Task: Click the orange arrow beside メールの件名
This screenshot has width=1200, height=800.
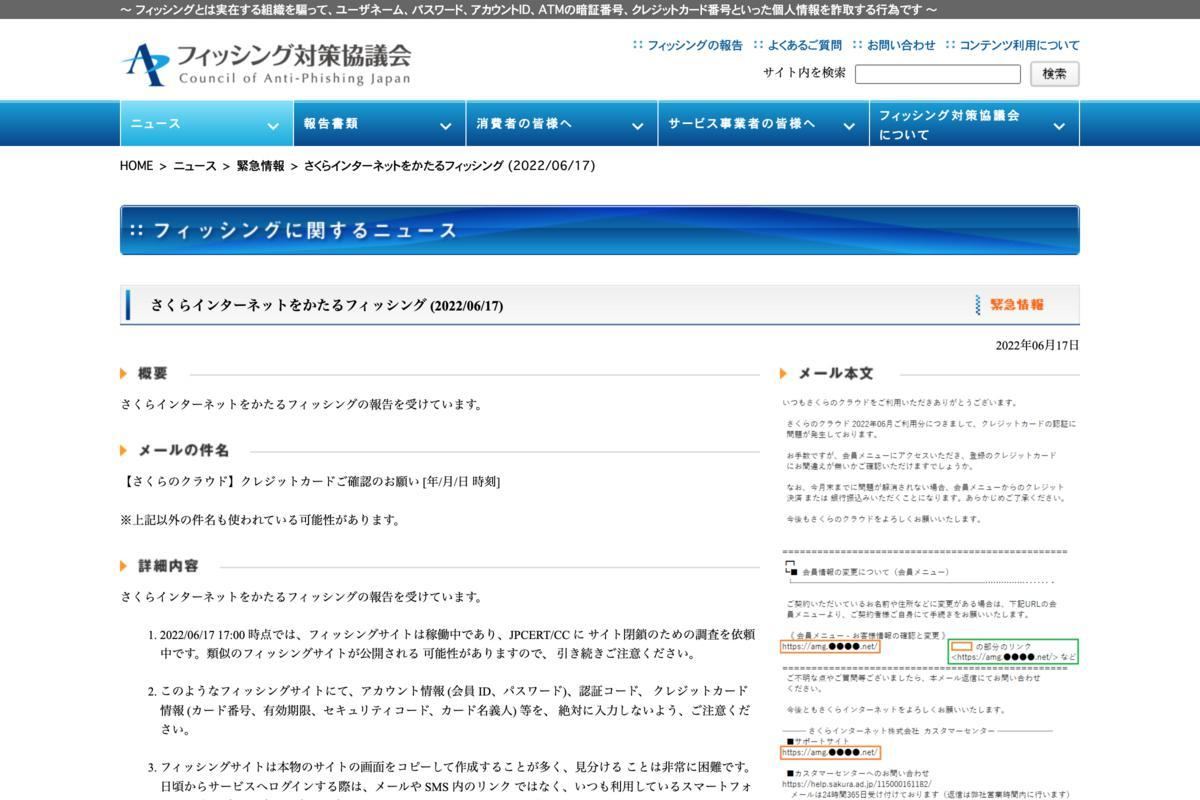Action: click(x=124, y=451)
